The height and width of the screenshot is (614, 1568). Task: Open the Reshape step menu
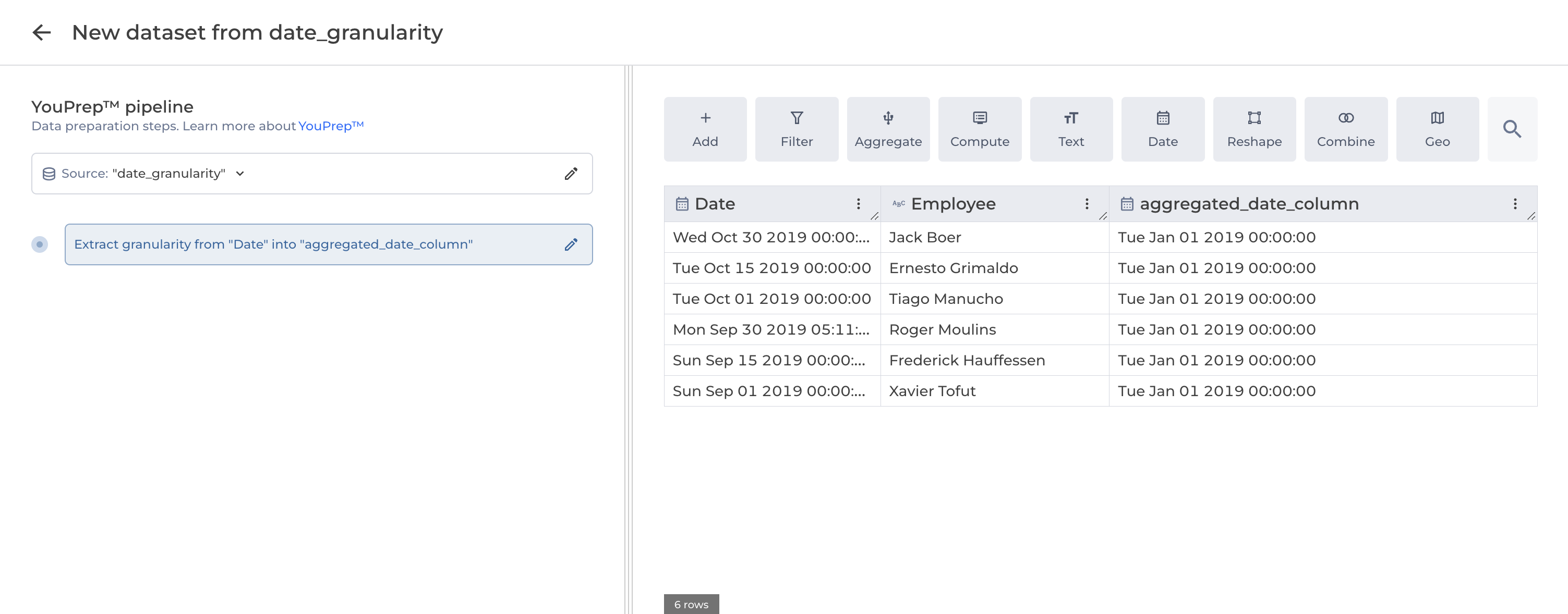[1254, 129]
